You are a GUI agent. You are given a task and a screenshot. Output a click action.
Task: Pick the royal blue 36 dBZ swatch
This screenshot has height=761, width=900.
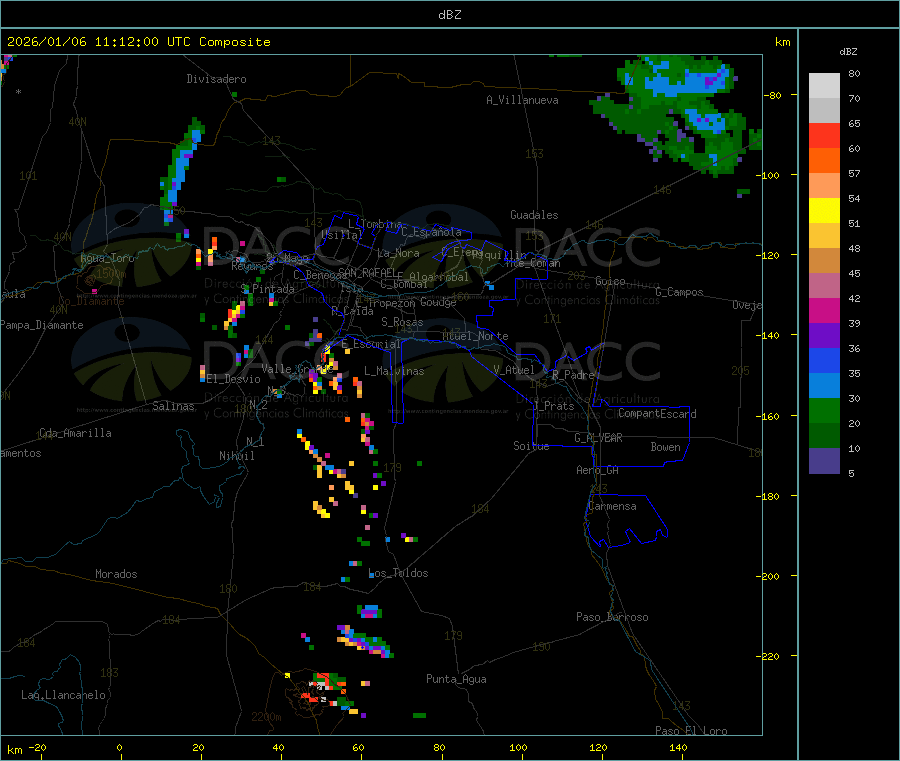tap(824, 360)
